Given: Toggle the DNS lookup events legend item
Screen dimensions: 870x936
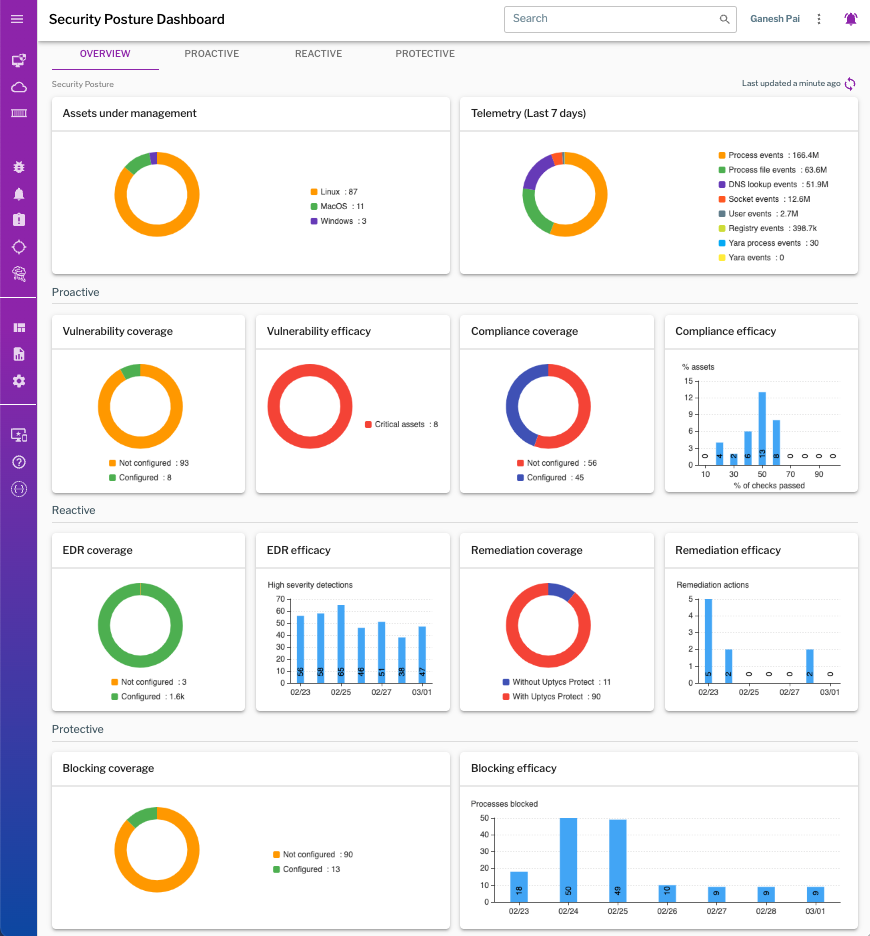Looking at the screenshot, I should [772, 185].
